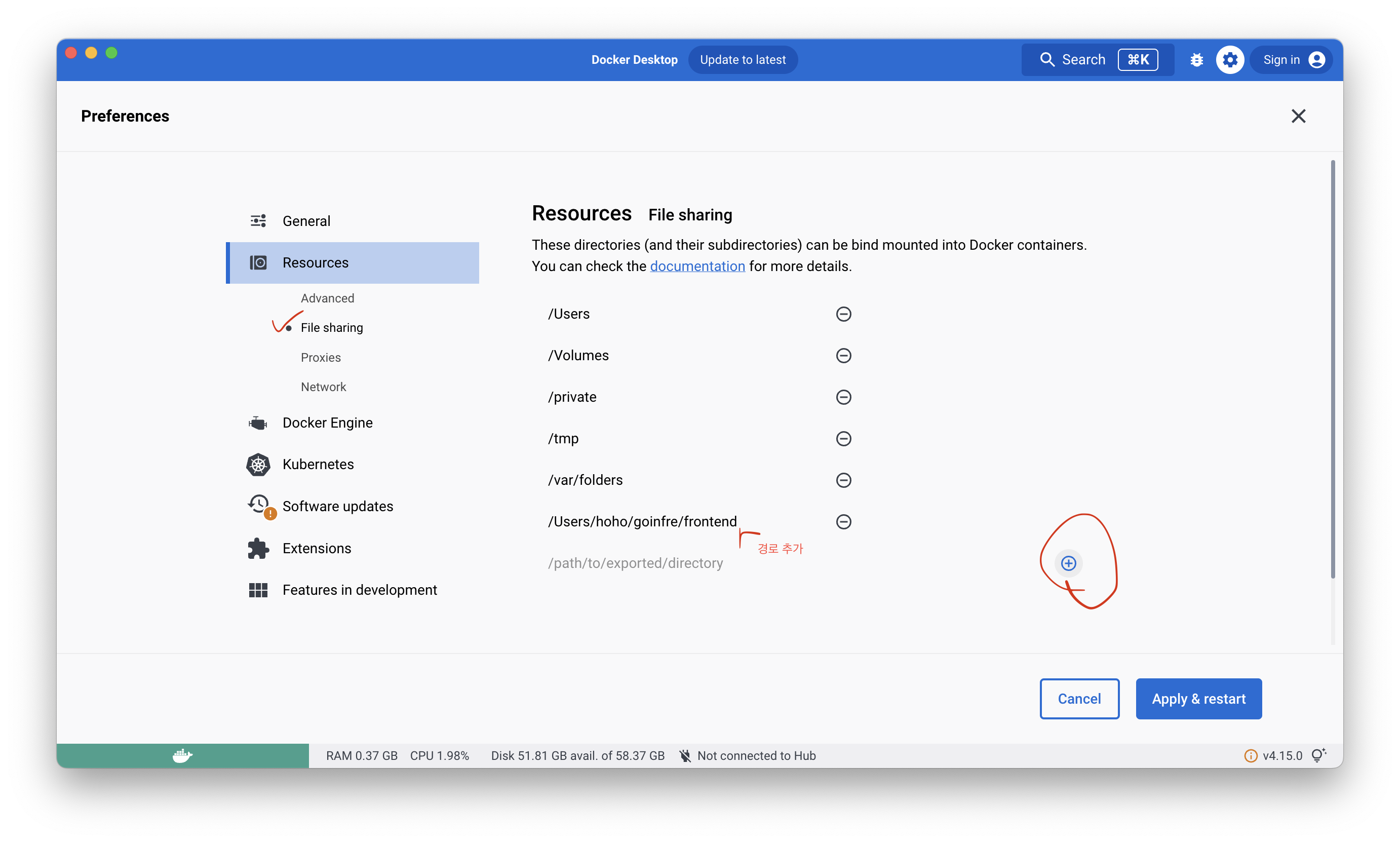1400x843 pixels.
Task: Select the Network sub-item
Action: [323, 387]
